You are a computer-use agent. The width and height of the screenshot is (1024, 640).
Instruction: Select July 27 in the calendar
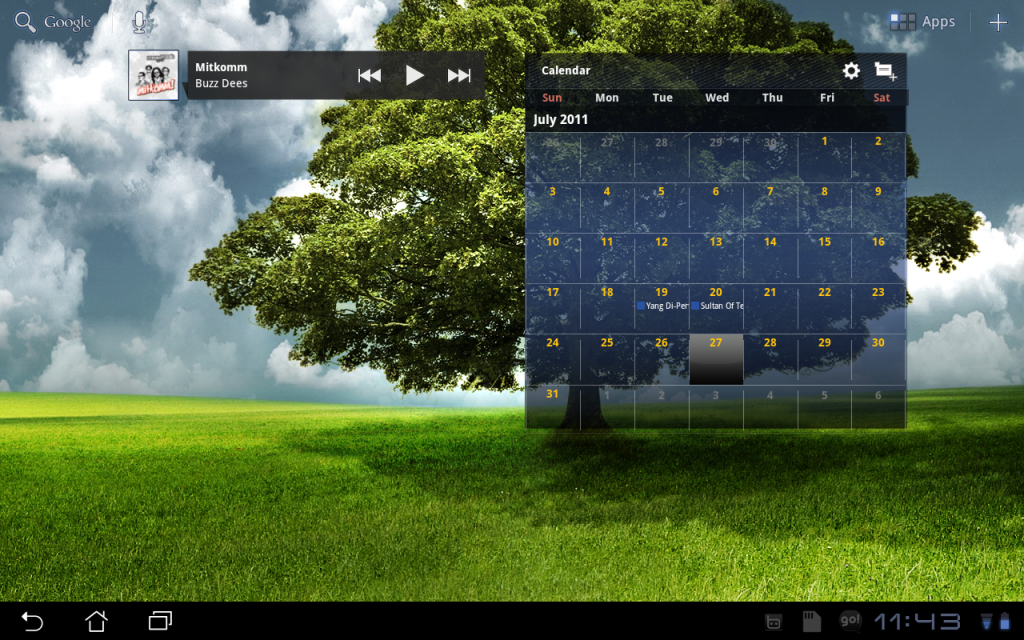pos(716,359)
